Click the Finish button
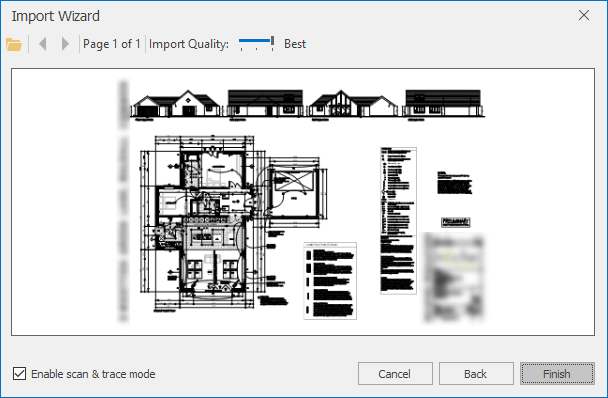The height and width of the screenshot is (398, 608). point(557,374)
